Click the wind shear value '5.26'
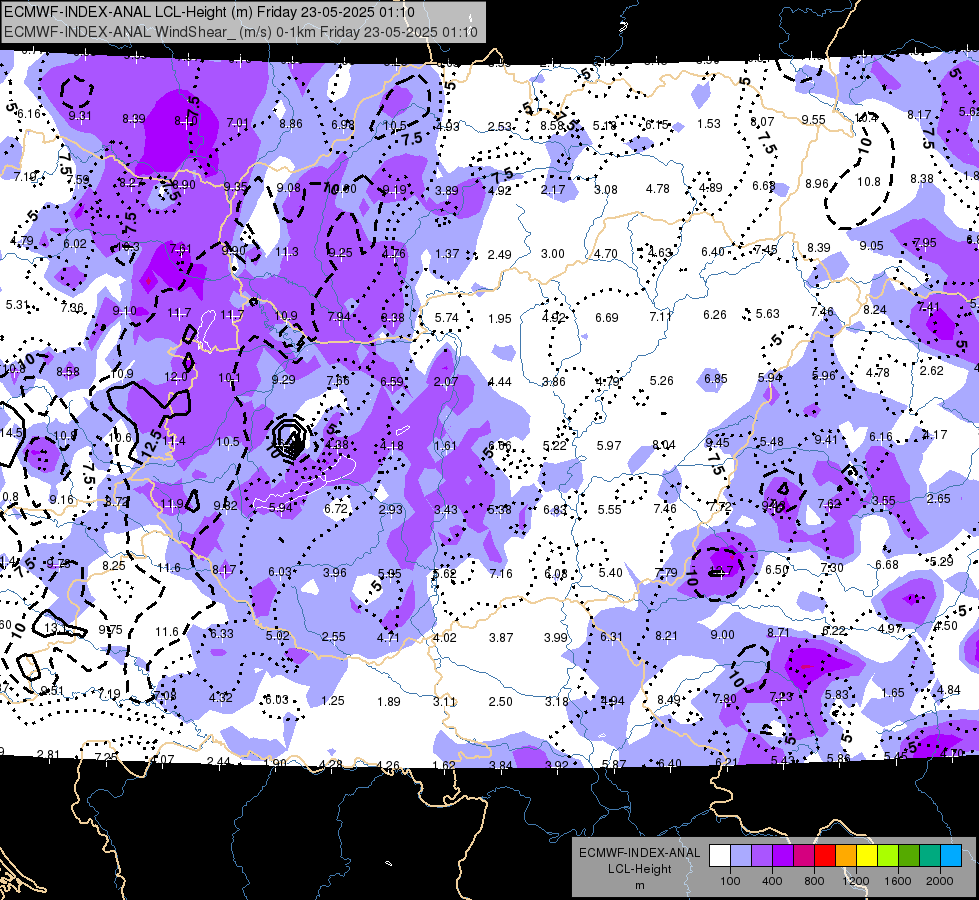 [x=661, y=380]
